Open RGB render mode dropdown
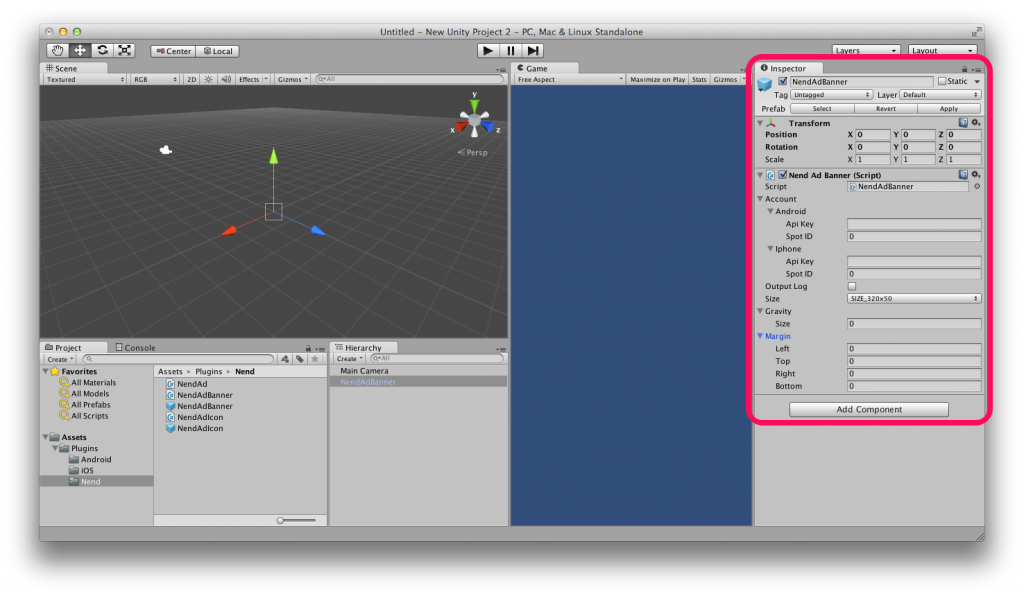 pyautogui.click(x=155, y=79)
